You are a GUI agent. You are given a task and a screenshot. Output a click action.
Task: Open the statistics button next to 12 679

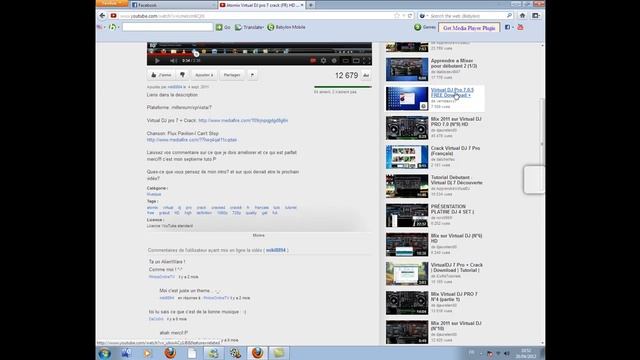(x=366, y=76)
